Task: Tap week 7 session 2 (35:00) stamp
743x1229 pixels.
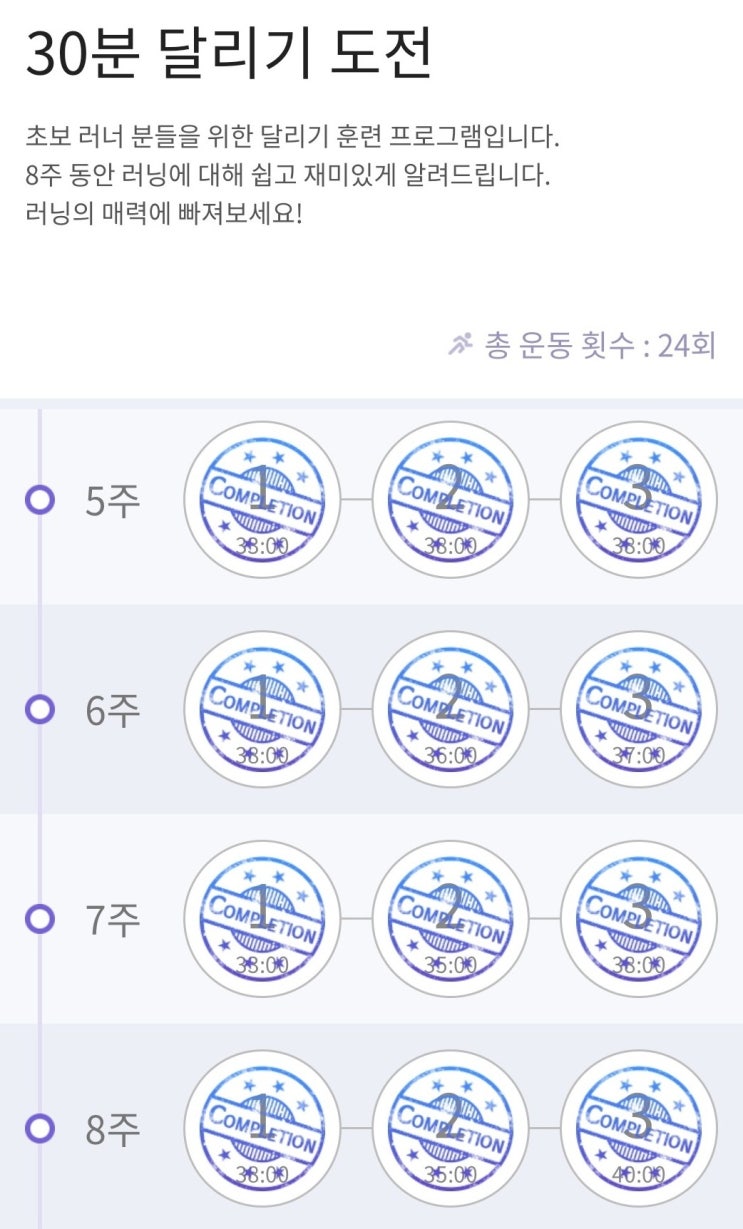Action: pyautogui.click(x=450, y=918)
